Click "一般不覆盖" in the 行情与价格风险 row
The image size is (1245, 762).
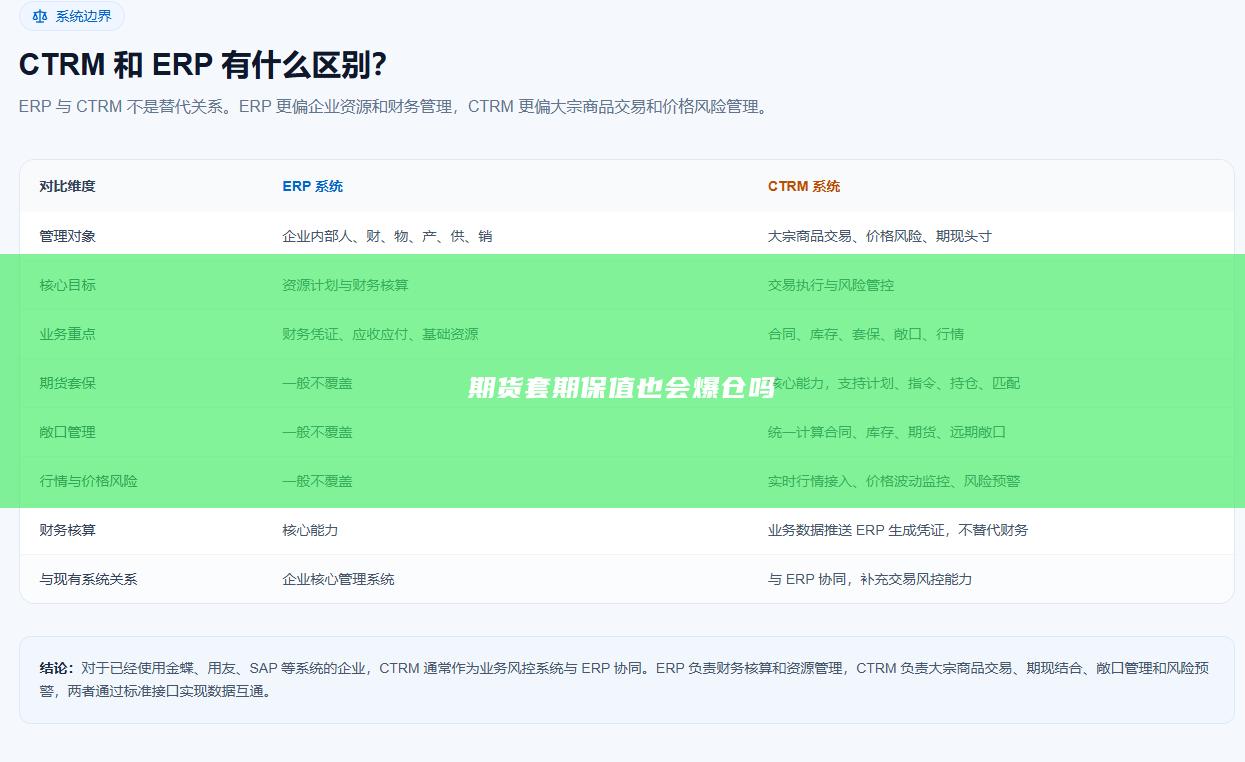point(317,481)
